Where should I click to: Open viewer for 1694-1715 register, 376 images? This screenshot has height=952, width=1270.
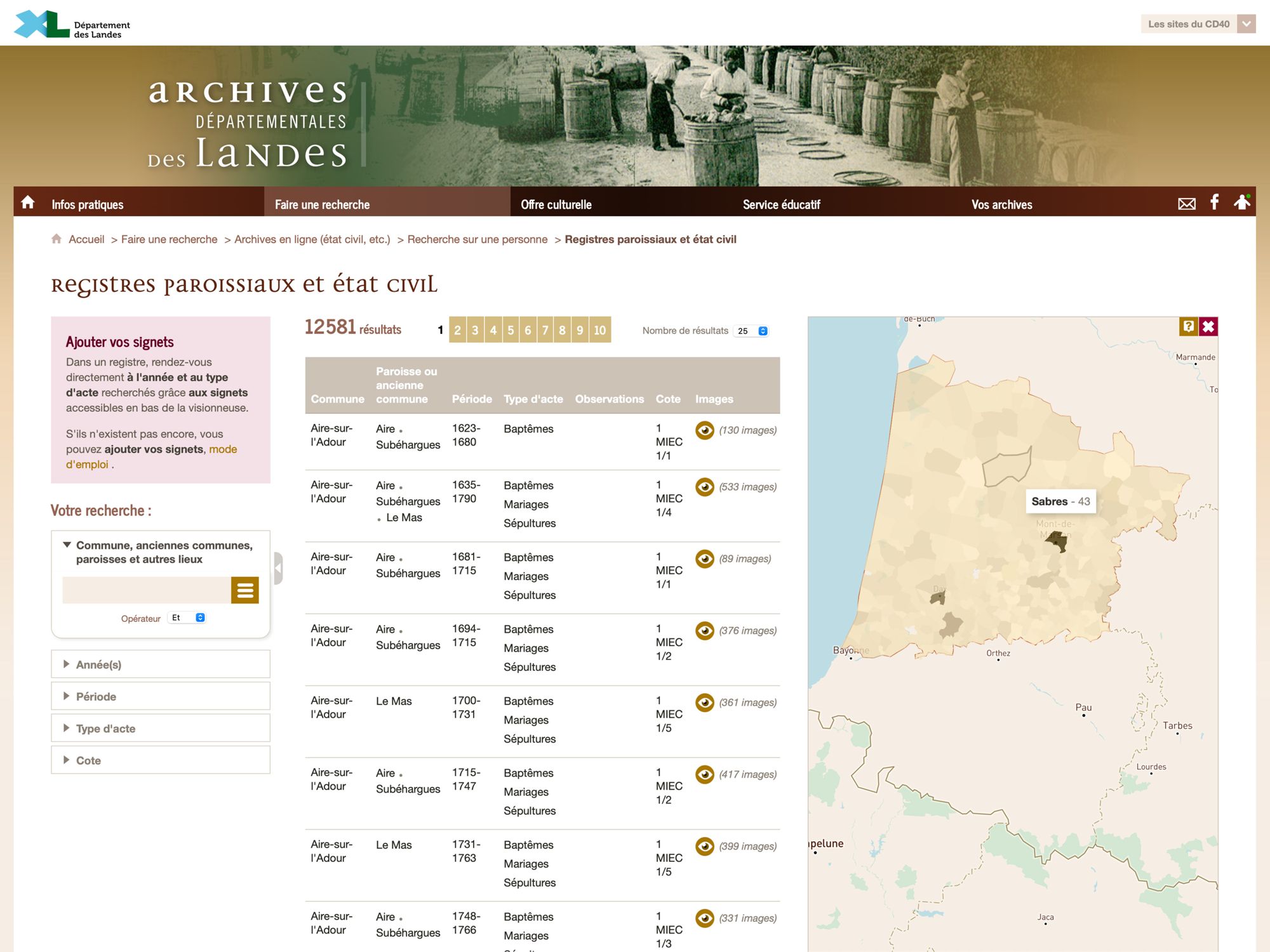pyautogui.click(x=704, y=631)
